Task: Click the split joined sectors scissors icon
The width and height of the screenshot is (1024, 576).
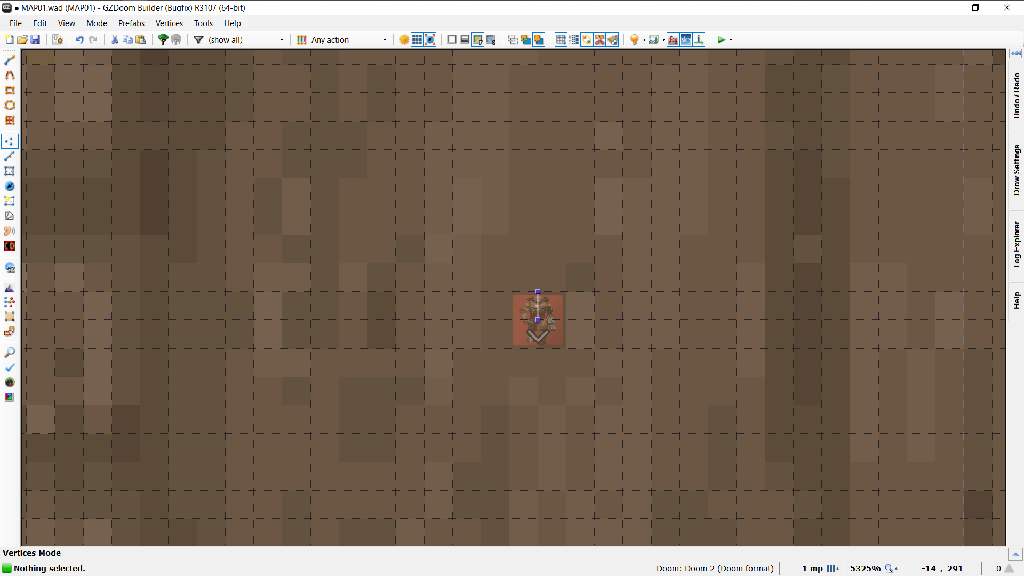Action: [x=600, y=40]
